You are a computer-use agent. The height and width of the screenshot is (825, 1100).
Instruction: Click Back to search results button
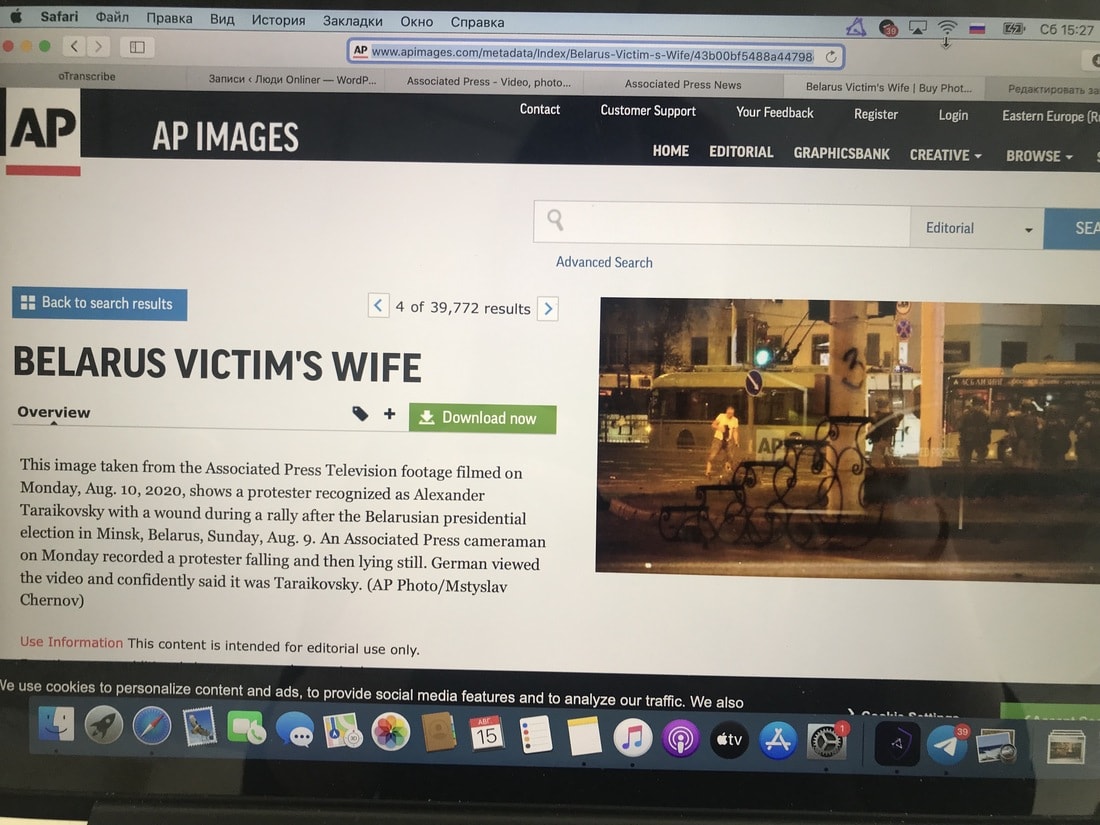click(99, 304)
